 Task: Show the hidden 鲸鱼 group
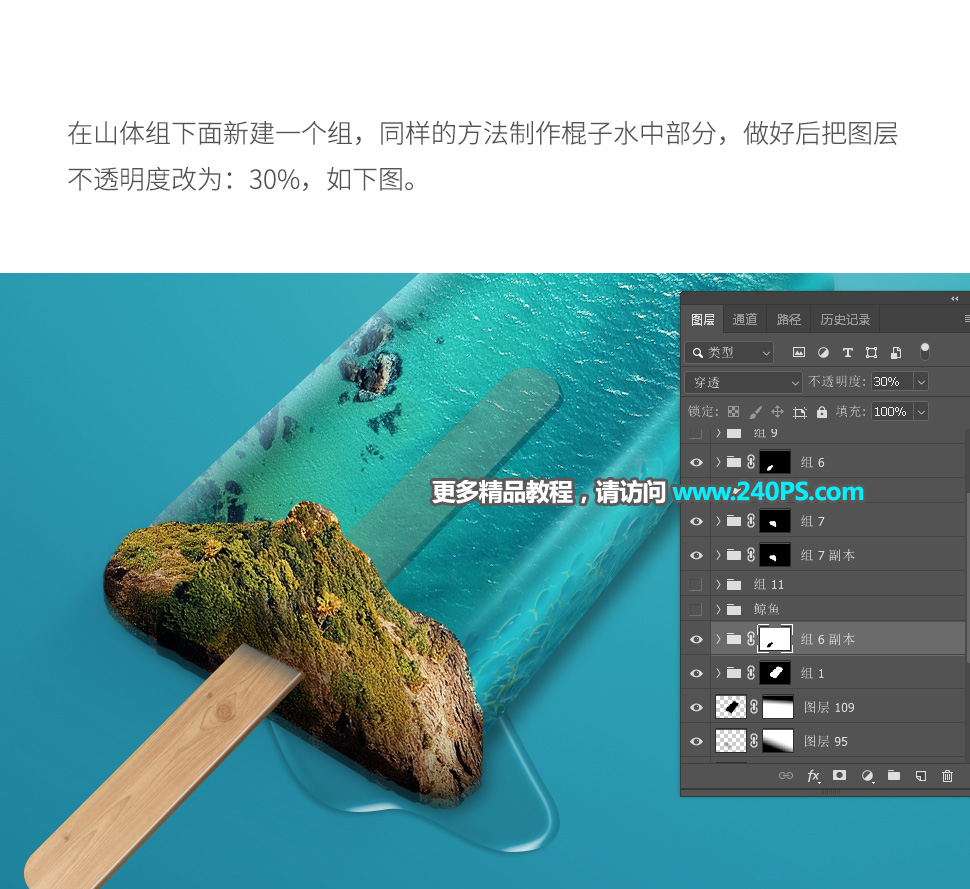click(x=696, y=609)
